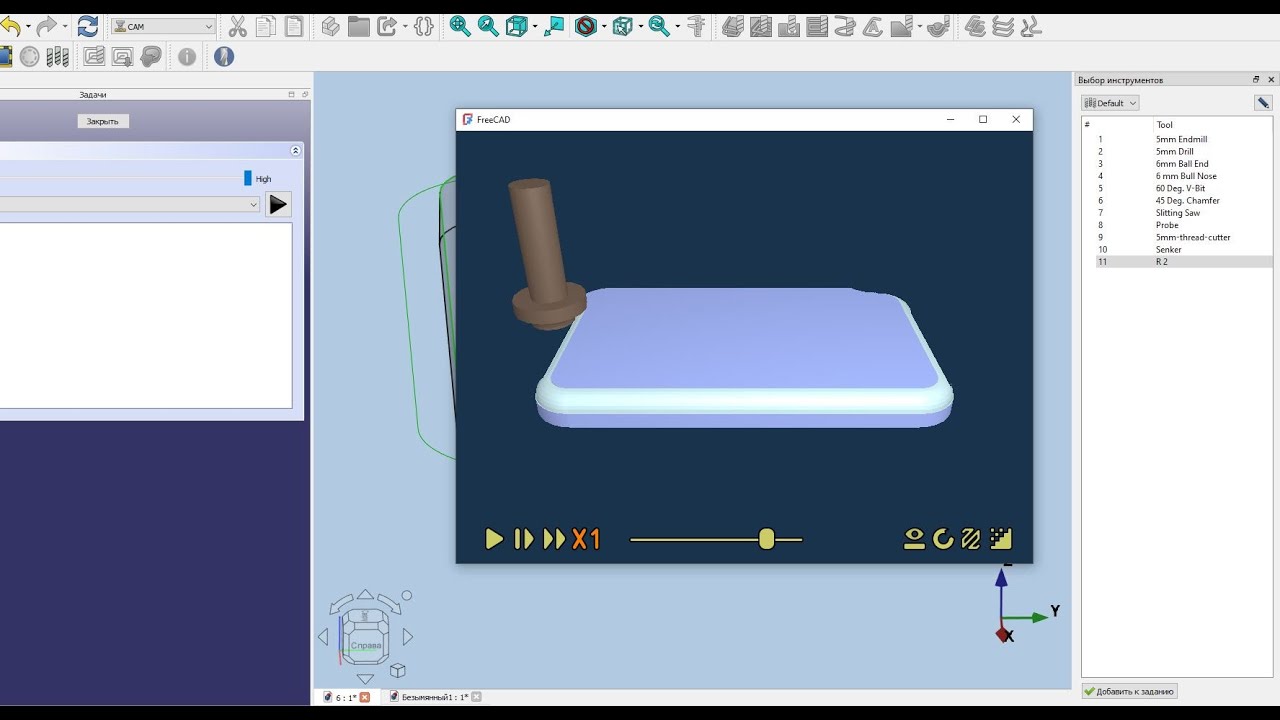Create a new Part with the part icon
The width and height of the screenshot is (1280, 720).
pos(331,27)
